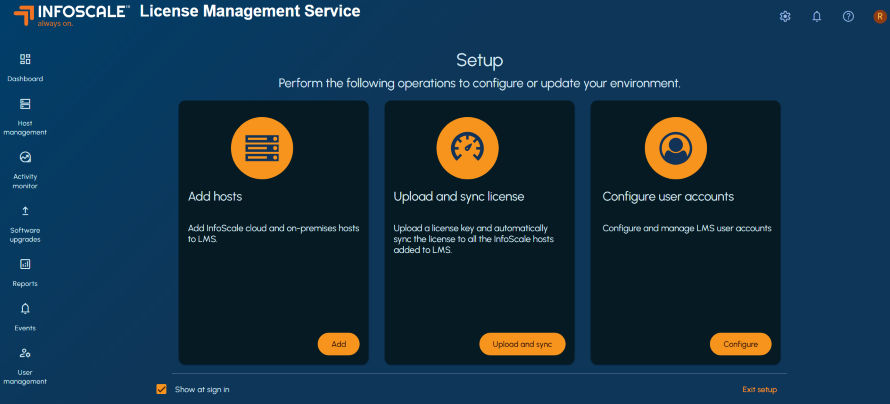Click the Configure user accounts person icon
Image resolution: width=890 pixels, height=404 pixels.
[675, 148]
